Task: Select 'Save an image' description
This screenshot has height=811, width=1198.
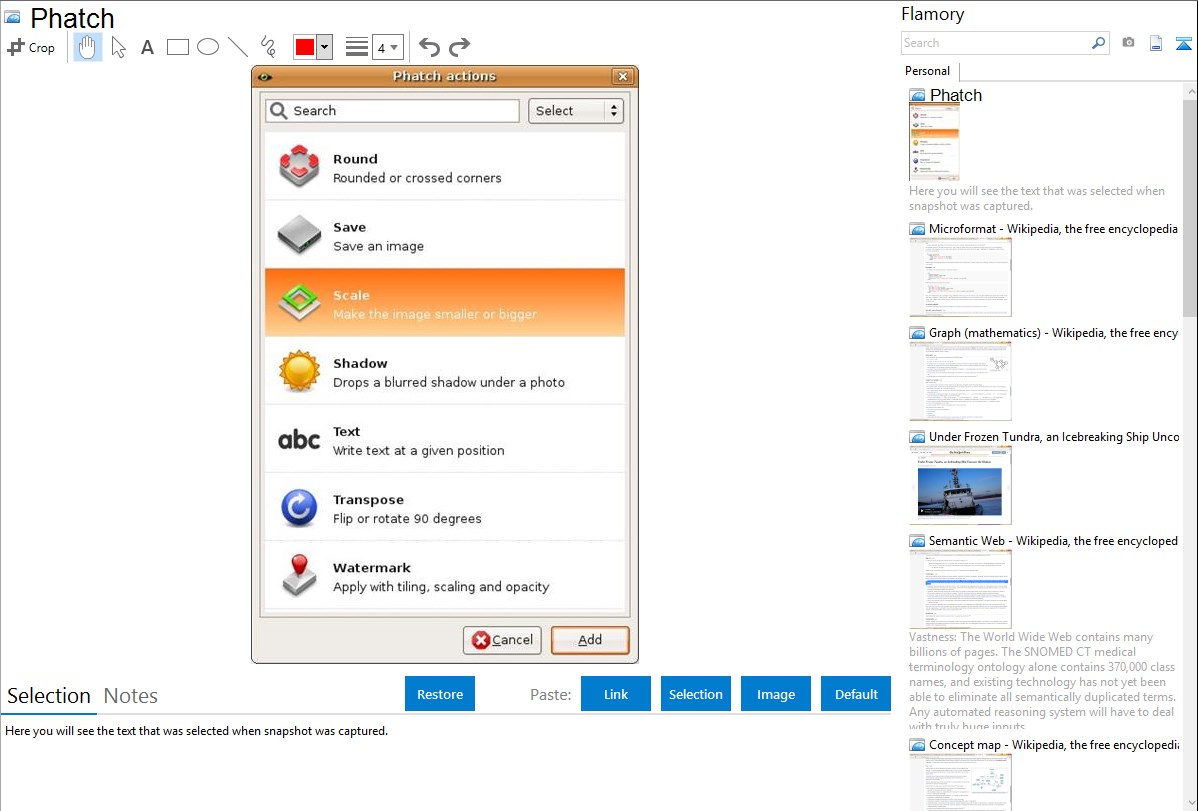Action: coord(378,246)
